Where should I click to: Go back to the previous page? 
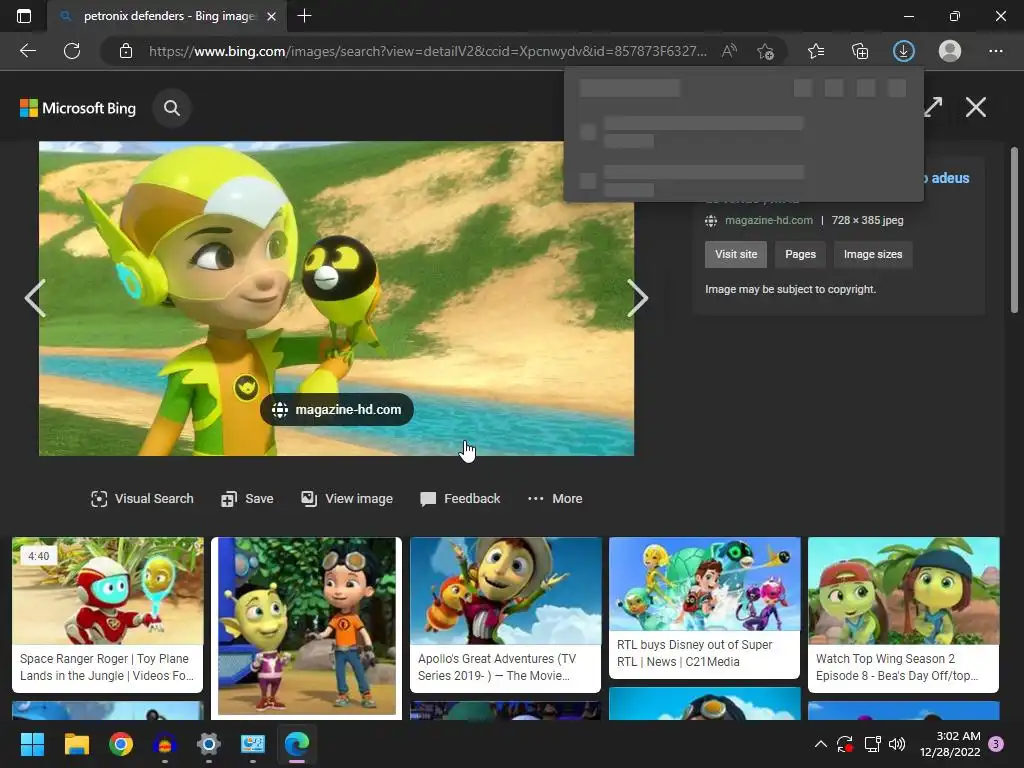click(27, 51)
